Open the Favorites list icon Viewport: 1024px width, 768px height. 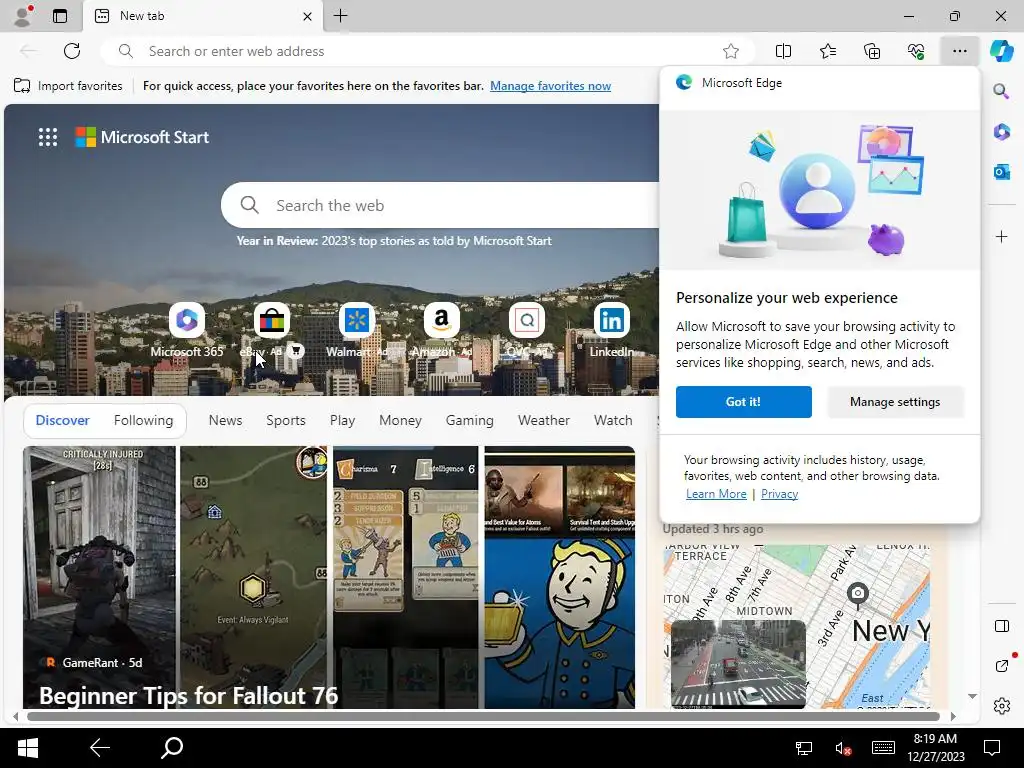pyautogui.click(x=827, y=51)
